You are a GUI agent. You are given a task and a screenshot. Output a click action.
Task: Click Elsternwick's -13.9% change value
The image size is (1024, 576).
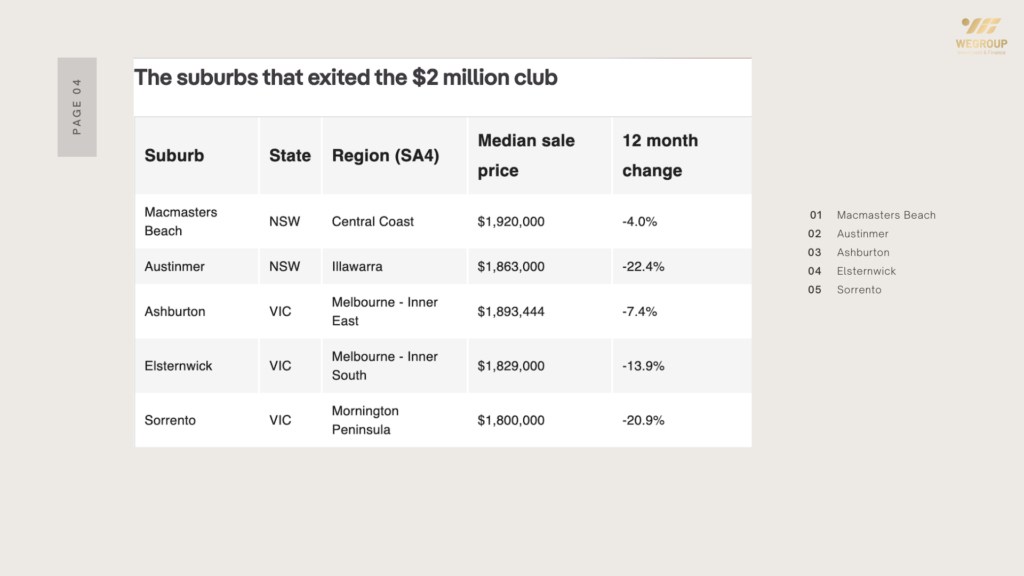tap(643, 366)
